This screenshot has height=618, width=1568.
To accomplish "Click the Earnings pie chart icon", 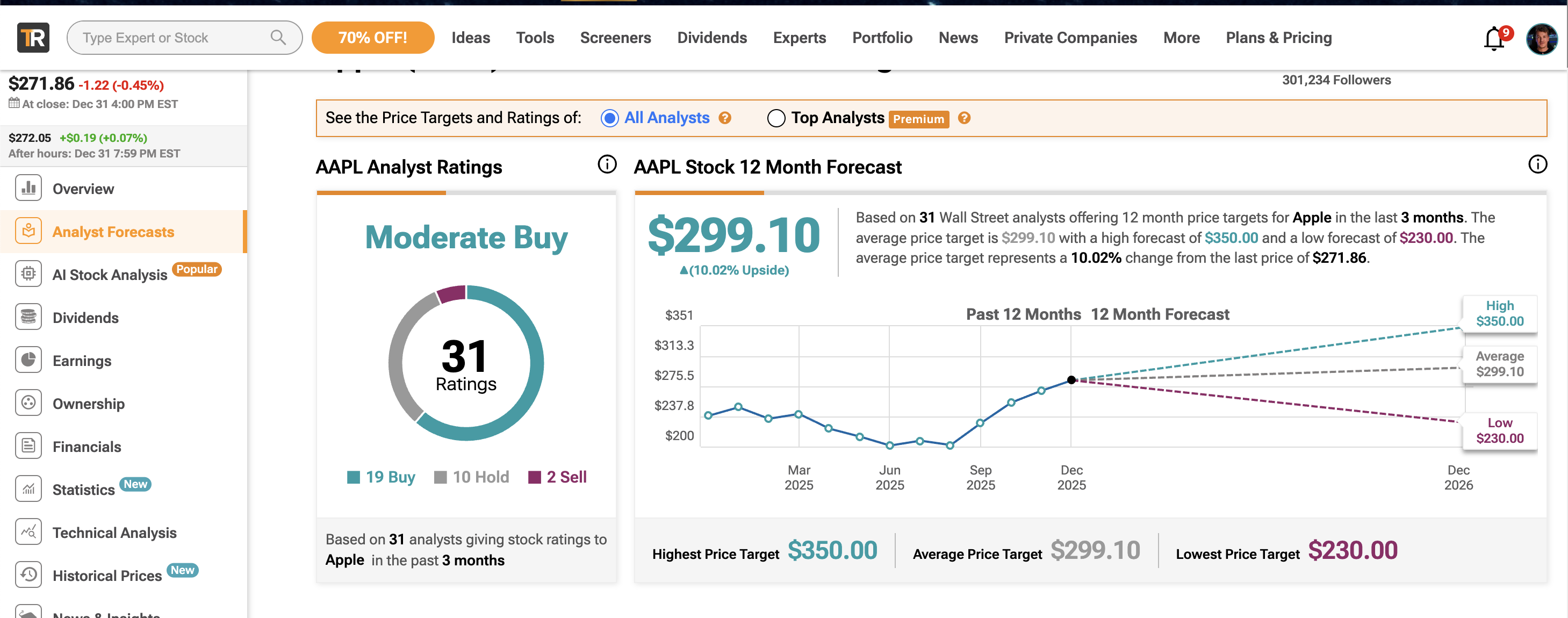I will pyautogui.click(x=28, y=360).
